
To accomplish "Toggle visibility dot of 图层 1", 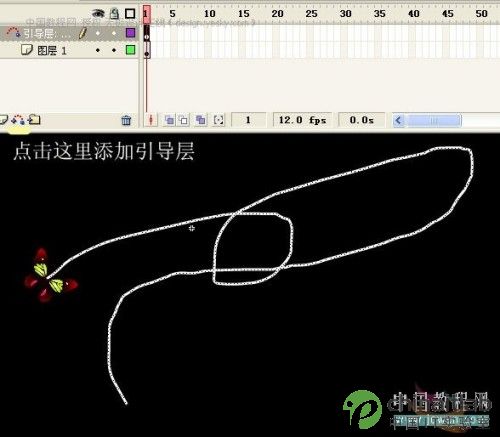I will click(x=98, y=50).
